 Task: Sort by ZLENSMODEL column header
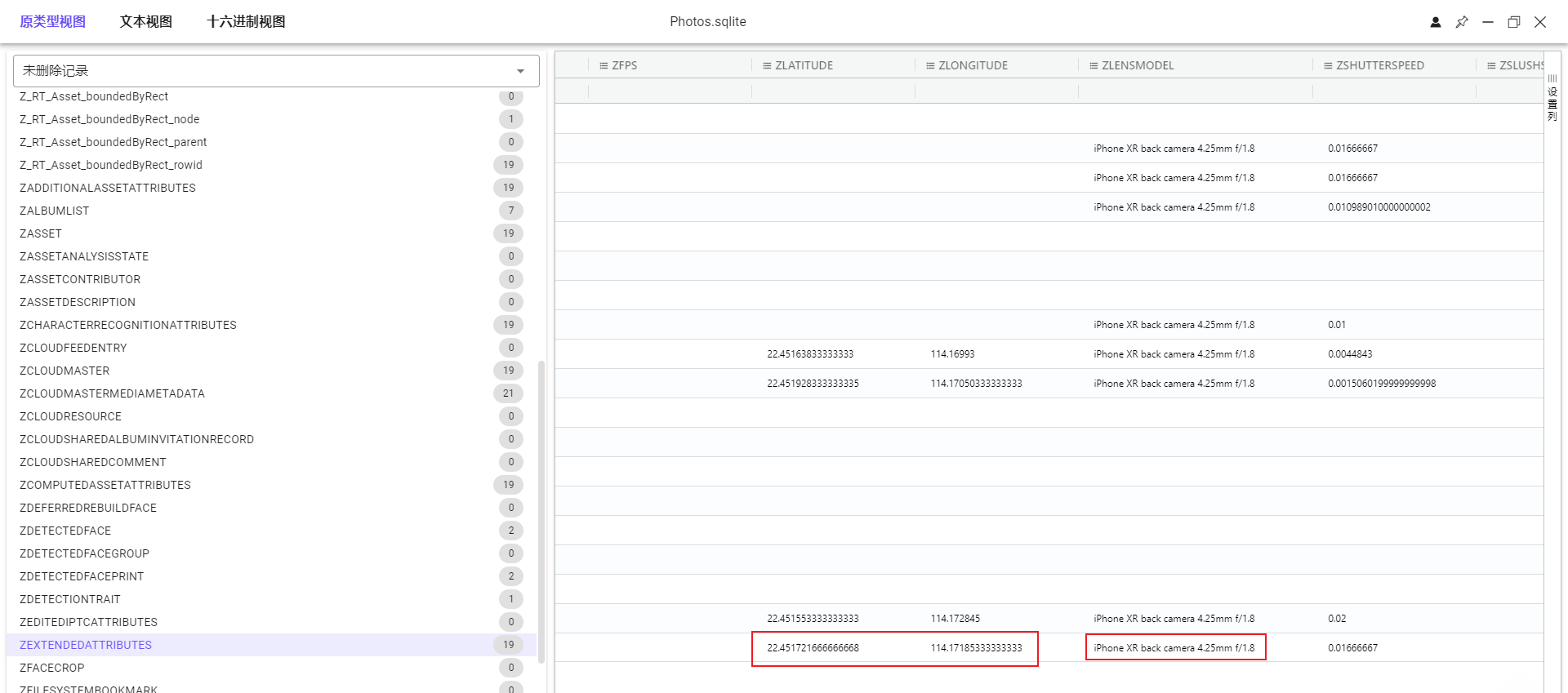pos(1138,65)
